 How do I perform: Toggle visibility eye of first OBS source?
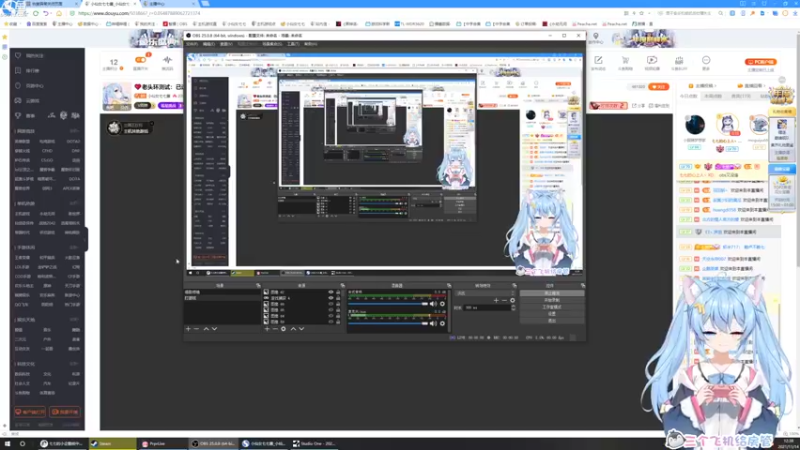(x=331, y=292)
